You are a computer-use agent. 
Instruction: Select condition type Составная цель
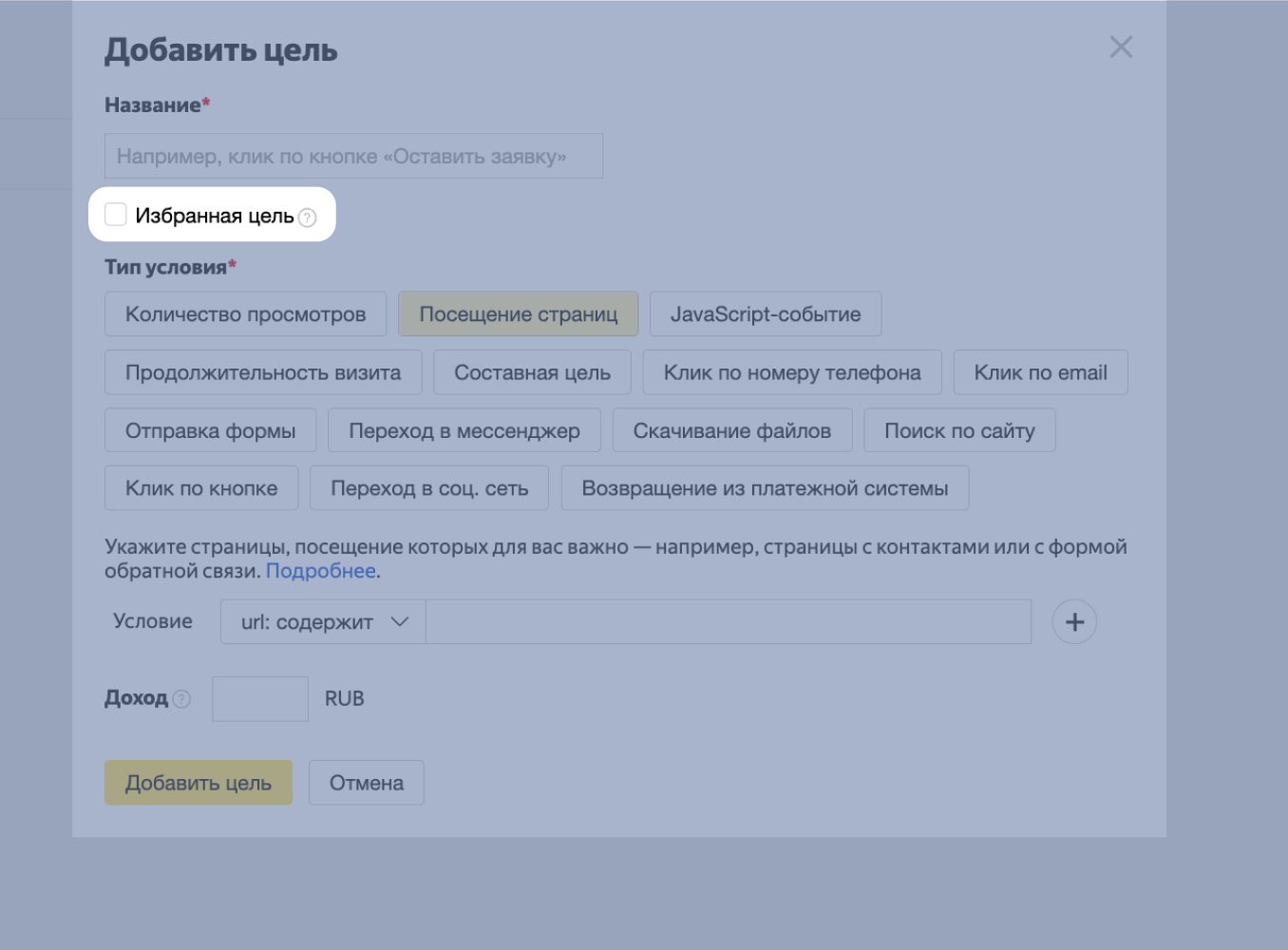[x=532, y=372]
